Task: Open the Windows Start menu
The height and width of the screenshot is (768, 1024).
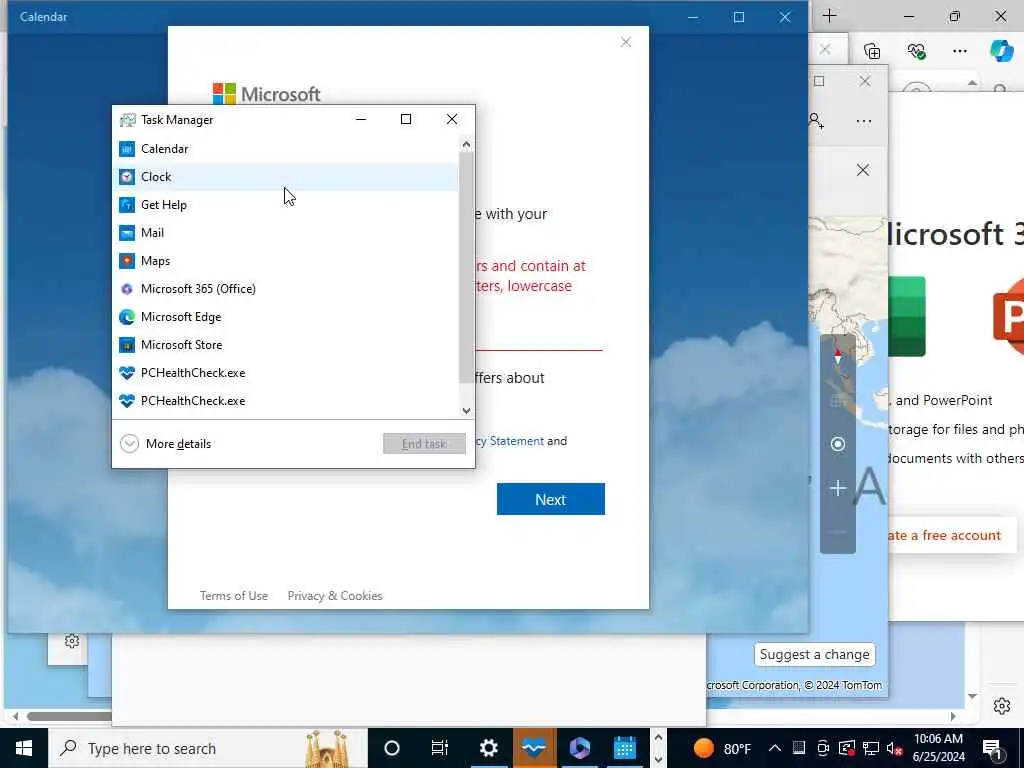Action: [x=24, y=748]
